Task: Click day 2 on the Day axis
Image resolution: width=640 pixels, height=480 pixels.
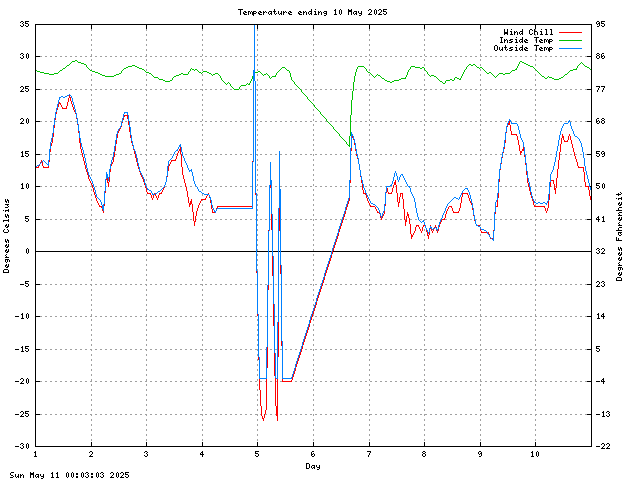Action: (91, 454)
